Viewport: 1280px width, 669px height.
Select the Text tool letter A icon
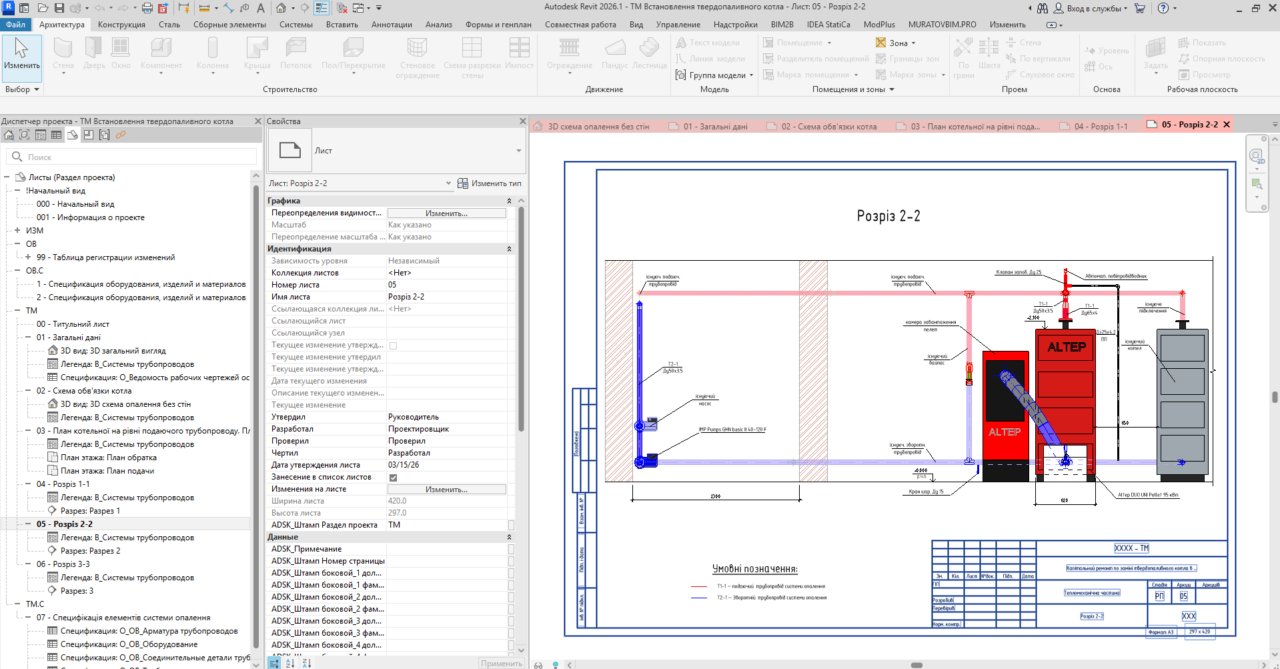(260, 8)
